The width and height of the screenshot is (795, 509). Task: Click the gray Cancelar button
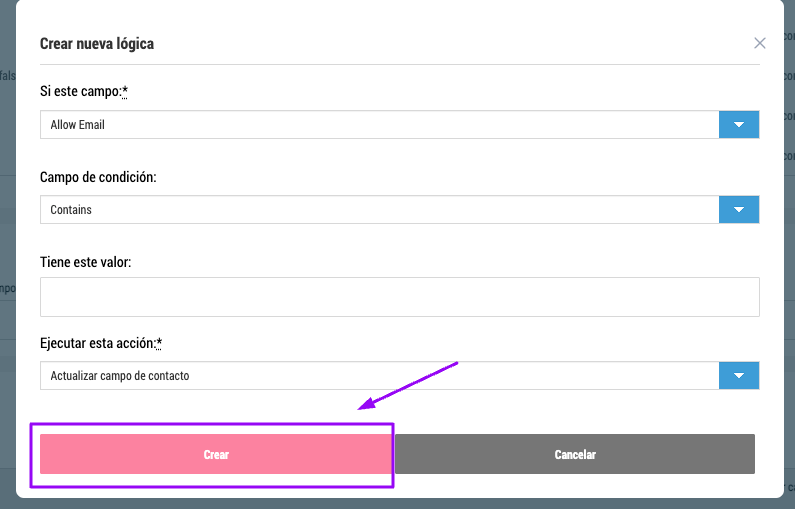click(x=575, y=454)
